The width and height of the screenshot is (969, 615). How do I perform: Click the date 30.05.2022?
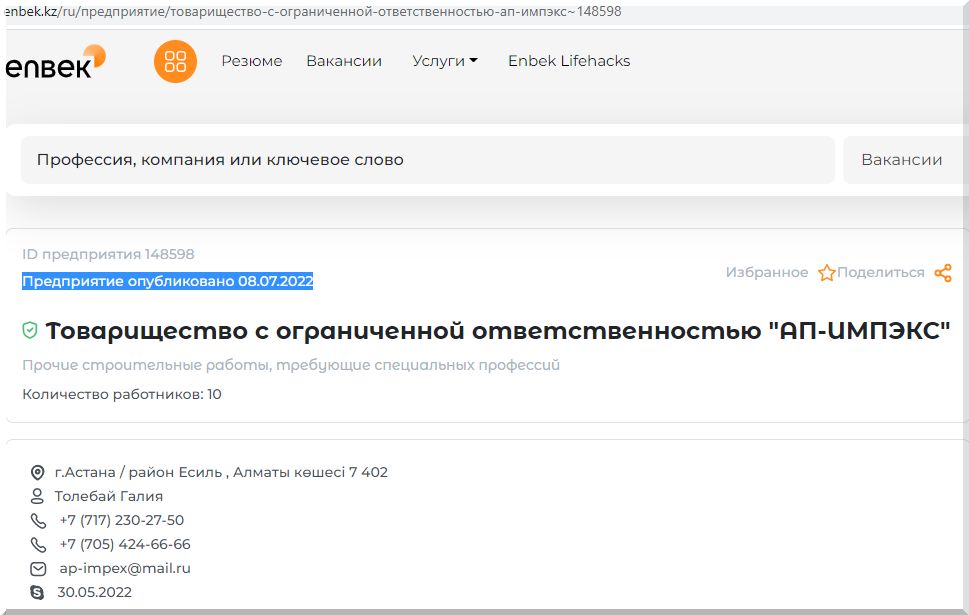[95, 592]
